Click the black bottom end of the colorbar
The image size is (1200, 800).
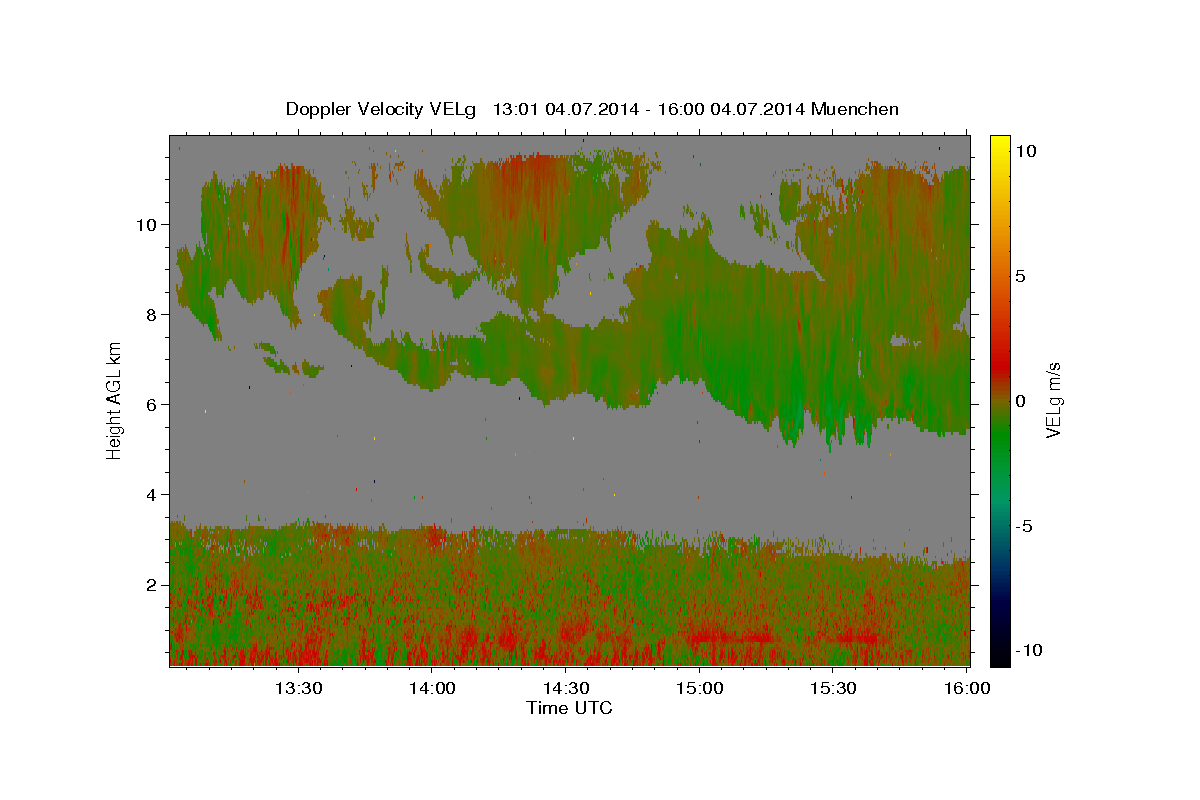click(1000, 658)
